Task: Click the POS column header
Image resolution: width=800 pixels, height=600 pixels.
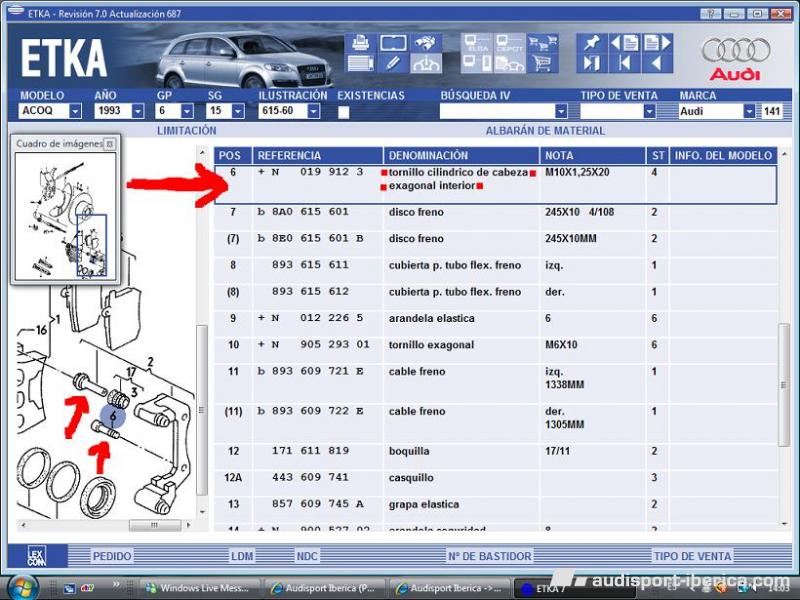Action: 233,156
